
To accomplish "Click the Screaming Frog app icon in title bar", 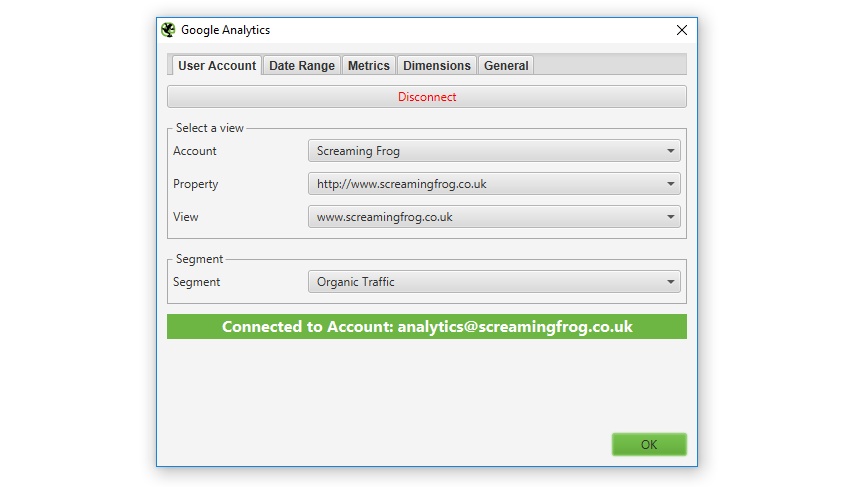I will click(168, 30).
